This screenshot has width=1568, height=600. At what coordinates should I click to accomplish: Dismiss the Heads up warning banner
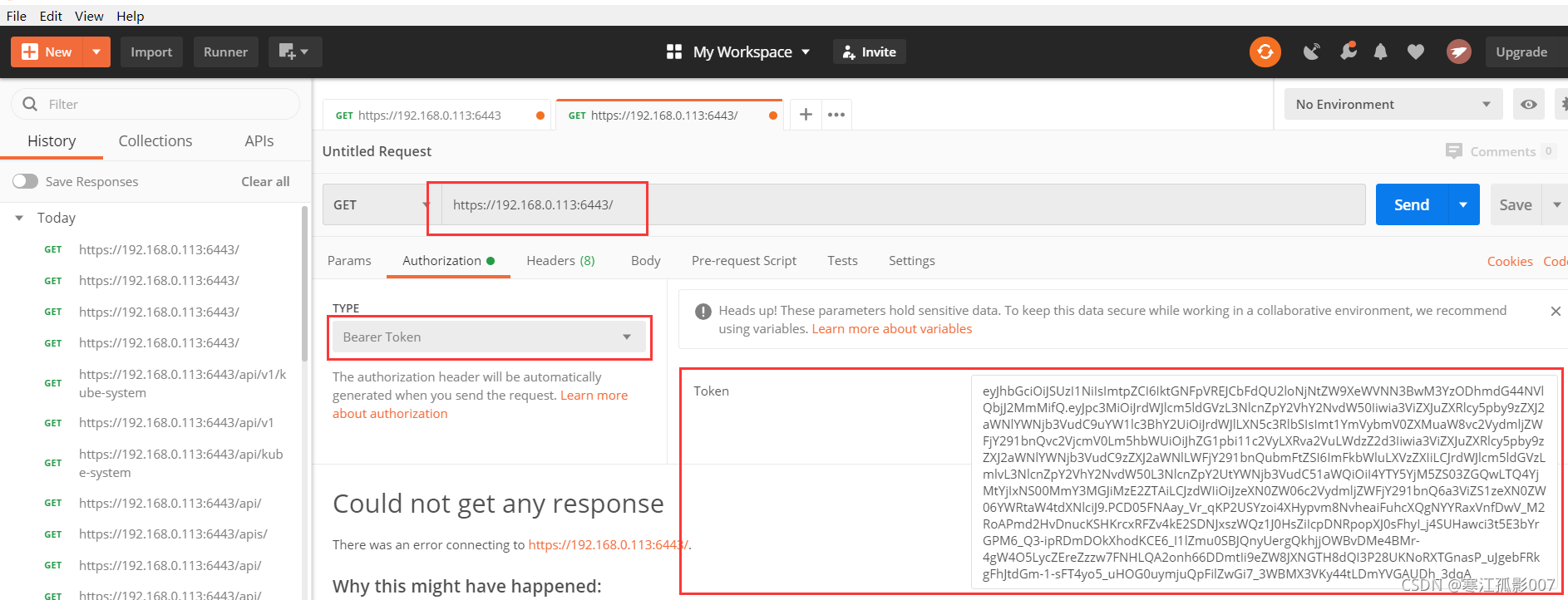point(1556,311)
